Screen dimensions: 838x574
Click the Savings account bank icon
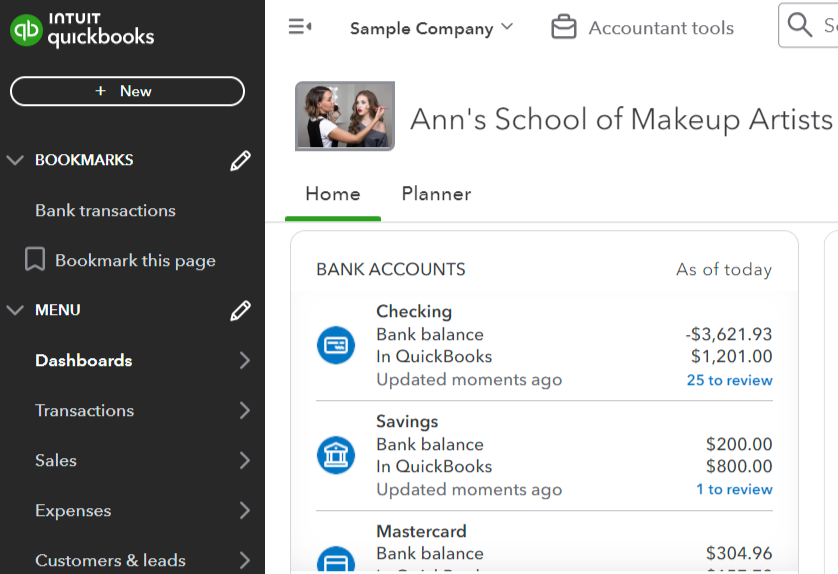(336, 455)
